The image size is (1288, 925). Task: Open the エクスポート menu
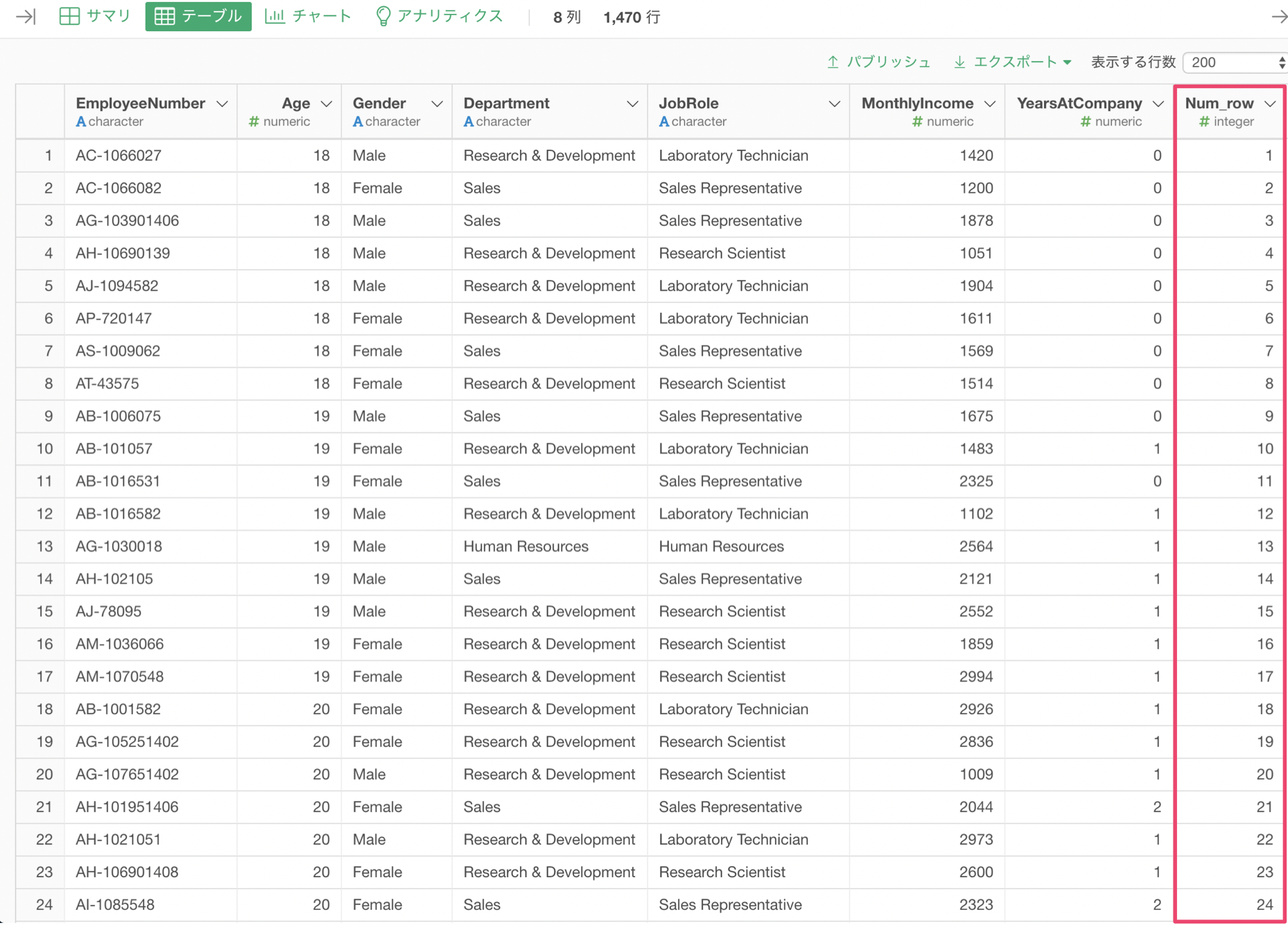click(x=1013, y=62)
